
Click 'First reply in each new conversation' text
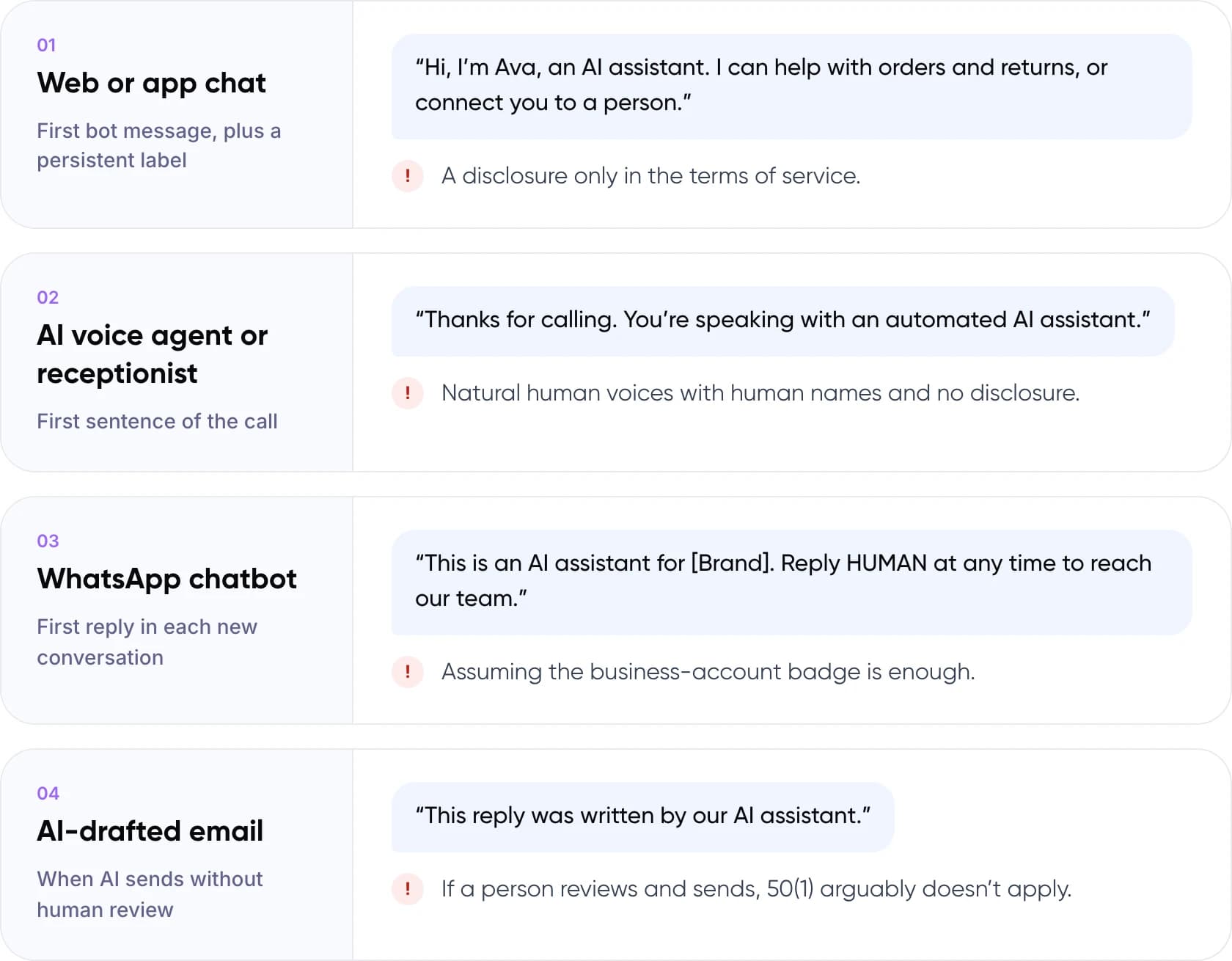pos(147,642)
